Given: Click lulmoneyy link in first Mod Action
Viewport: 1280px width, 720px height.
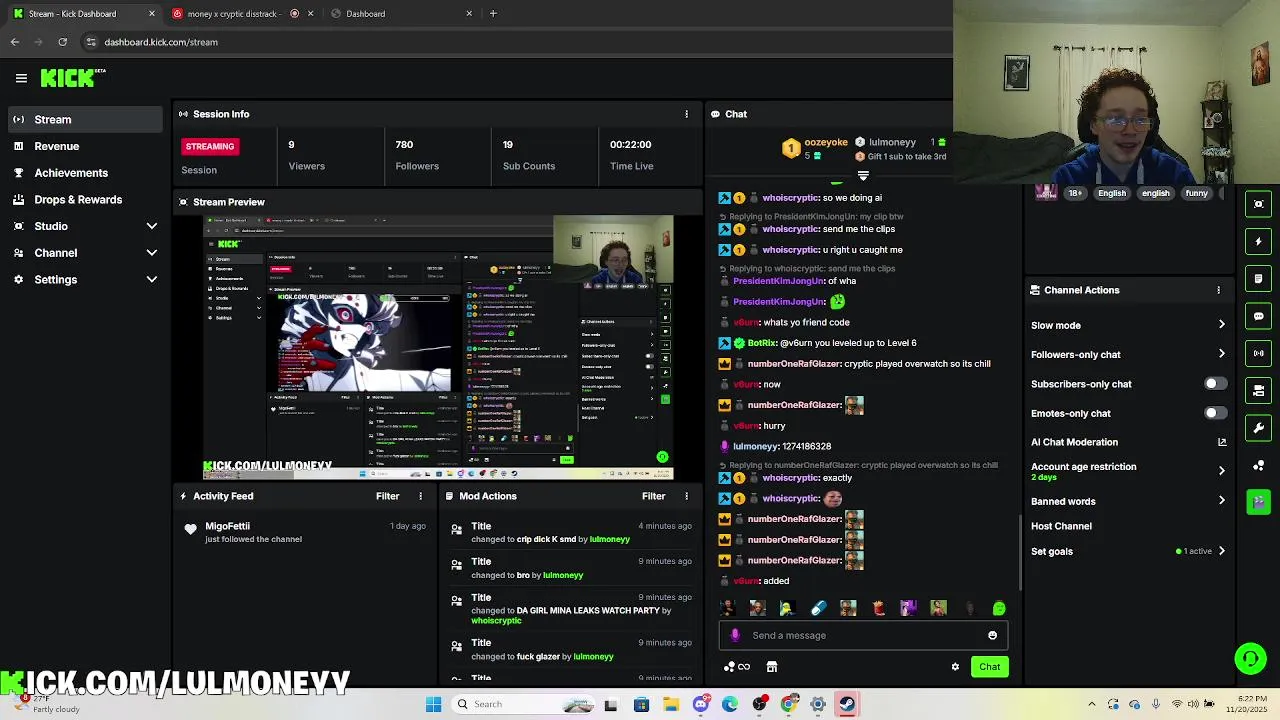Looking at the screenshot, I should tap(609, 540).
